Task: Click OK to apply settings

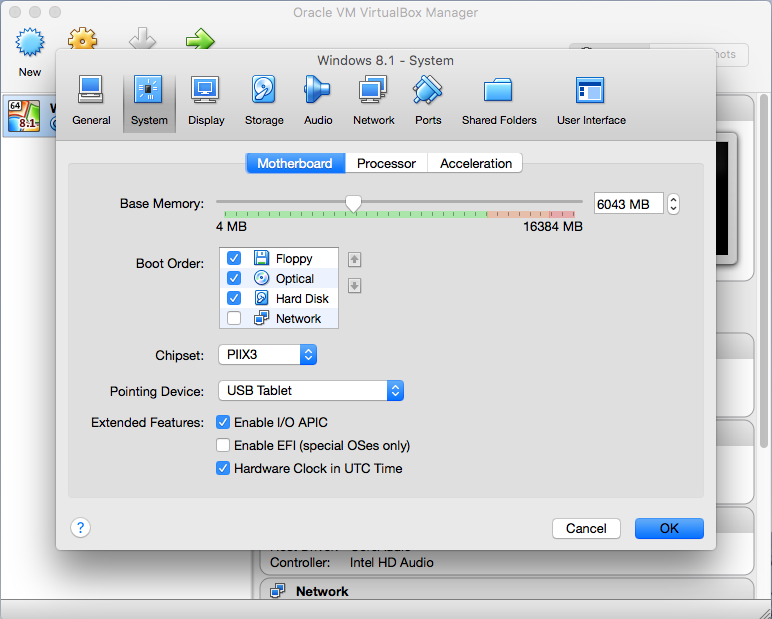Action: coord(669,528)
